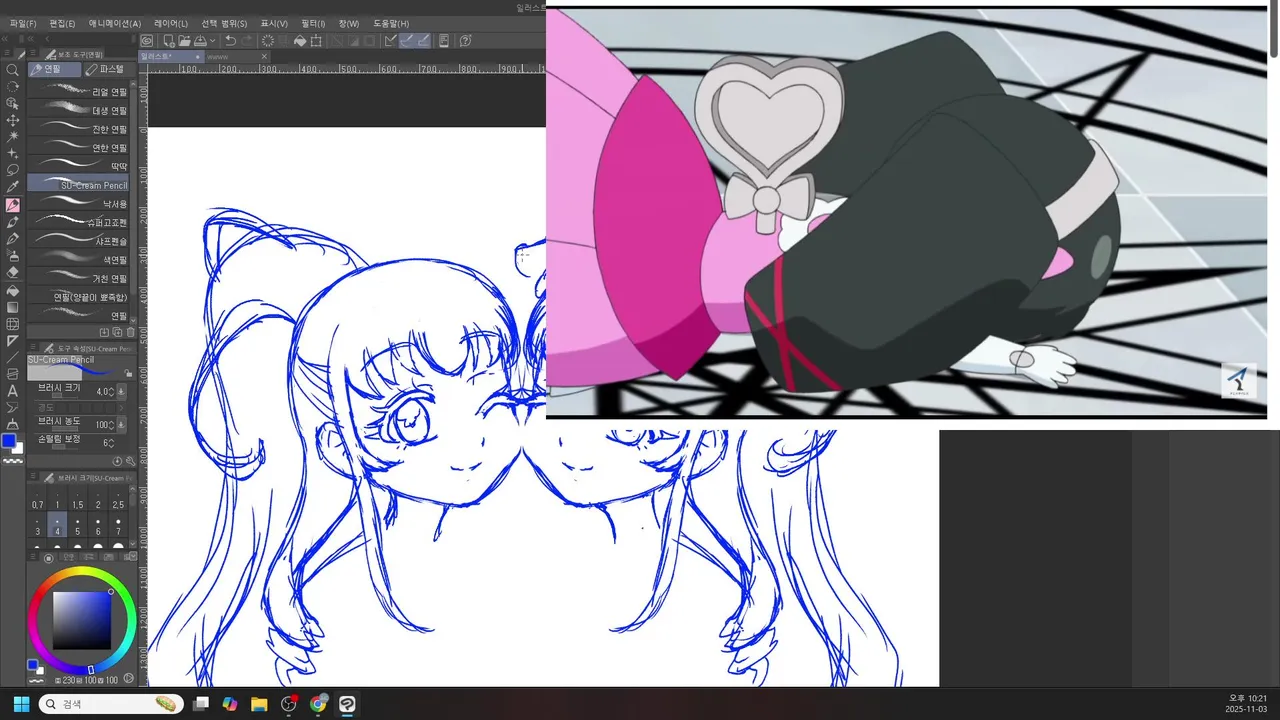Screen dimensions: 1280x720
Task: Open Clip Studio support help icon
Action: click(465, 41)
